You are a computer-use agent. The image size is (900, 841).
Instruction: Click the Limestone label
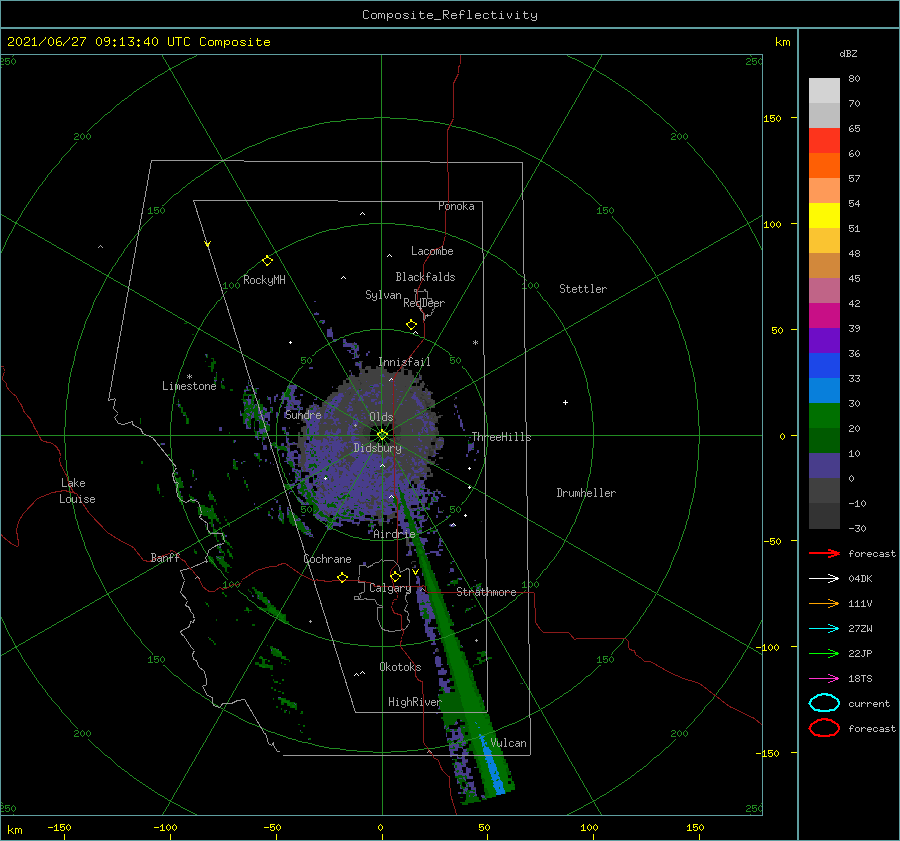tap(189, 386)
